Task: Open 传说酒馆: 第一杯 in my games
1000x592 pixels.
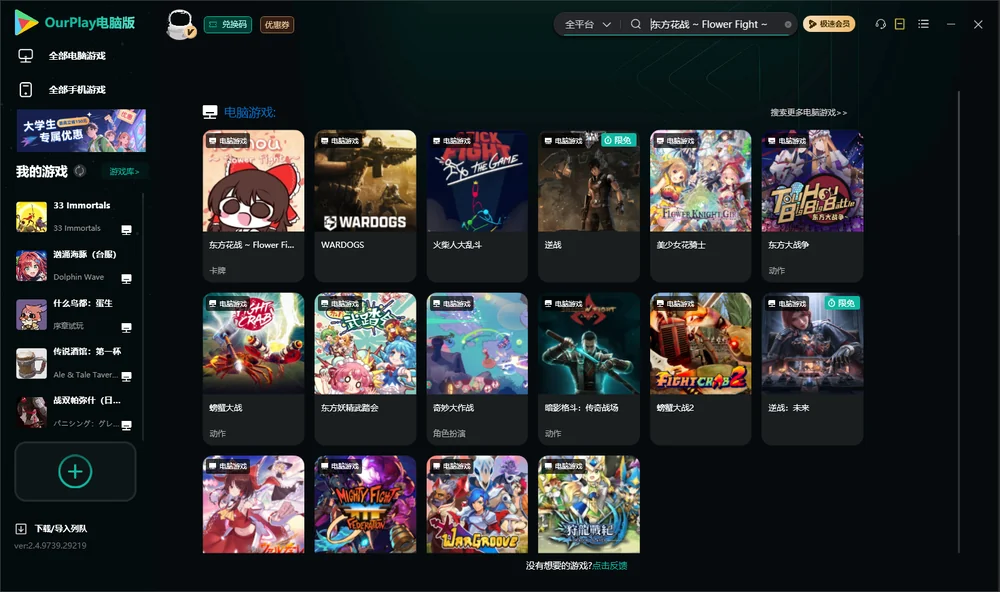Action: coord(75,363)
